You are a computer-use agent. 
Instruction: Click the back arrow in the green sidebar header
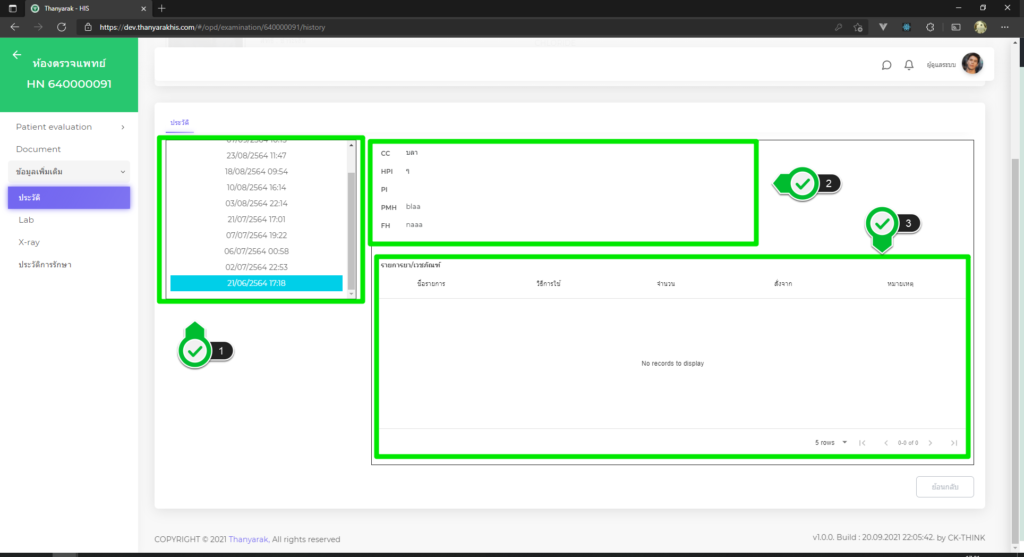[17, 55]
